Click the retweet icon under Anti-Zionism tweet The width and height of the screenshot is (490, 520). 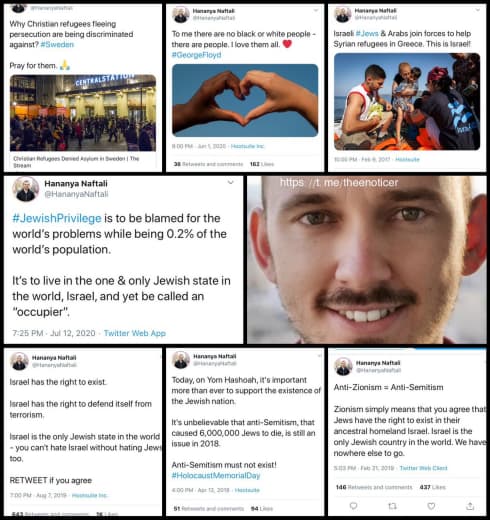click(x=392, y=506)
